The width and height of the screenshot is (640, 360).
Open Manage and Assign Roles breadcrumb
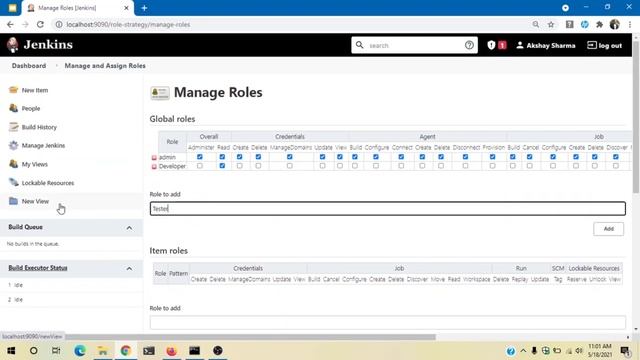pos(105,66)
